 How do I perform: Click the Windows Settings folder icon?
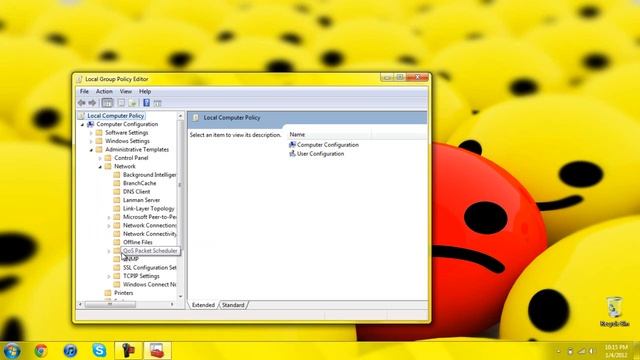pyautogui.click(x=99, y=141)
